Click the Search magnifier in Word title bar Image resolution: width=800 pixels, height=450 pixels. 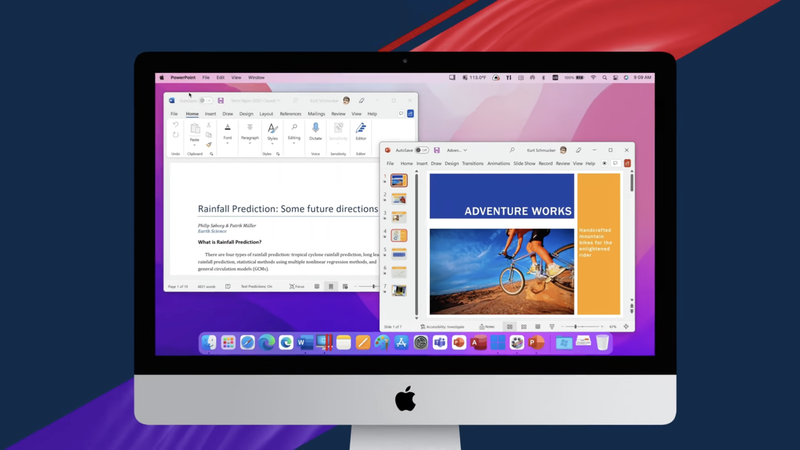[295, 101]
